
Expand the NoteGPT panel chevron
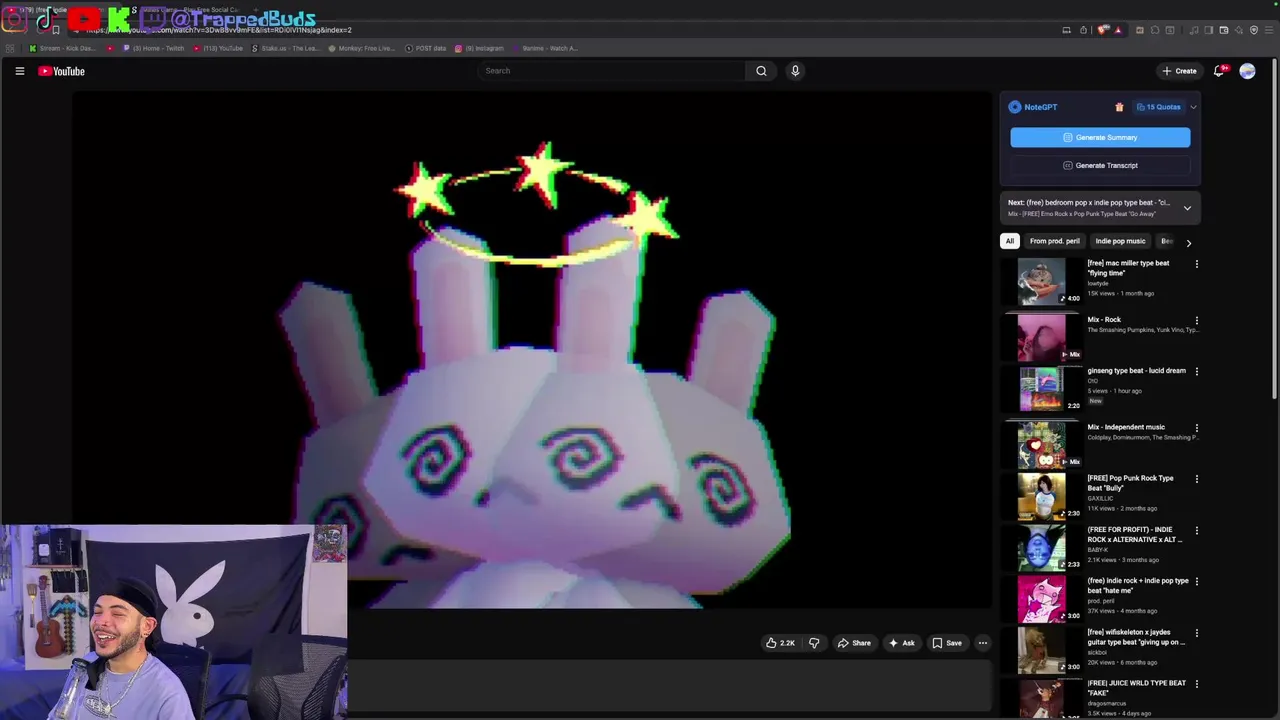tap(1193, 107)
